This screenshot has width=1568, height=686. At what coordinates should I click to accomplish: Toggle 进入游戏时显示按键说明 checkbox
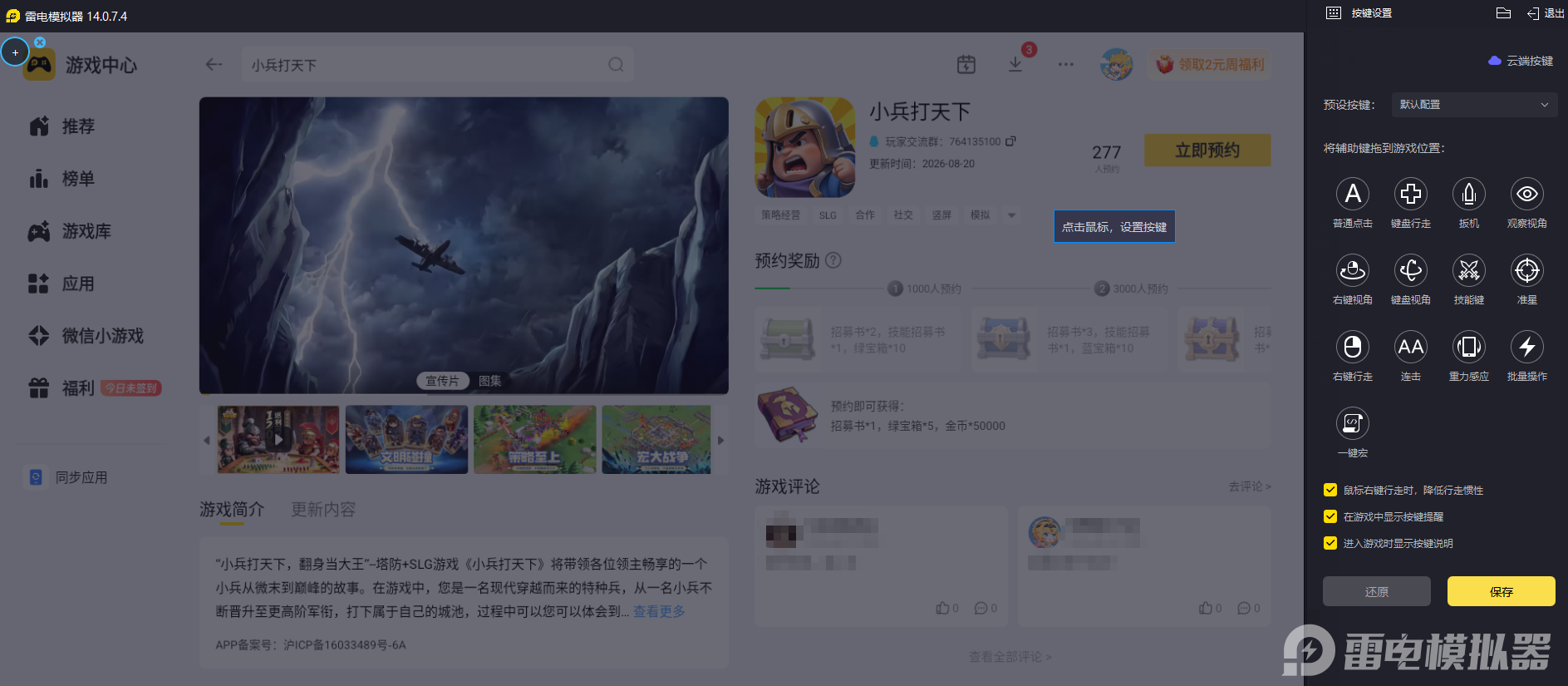(x=1330, y=543)
